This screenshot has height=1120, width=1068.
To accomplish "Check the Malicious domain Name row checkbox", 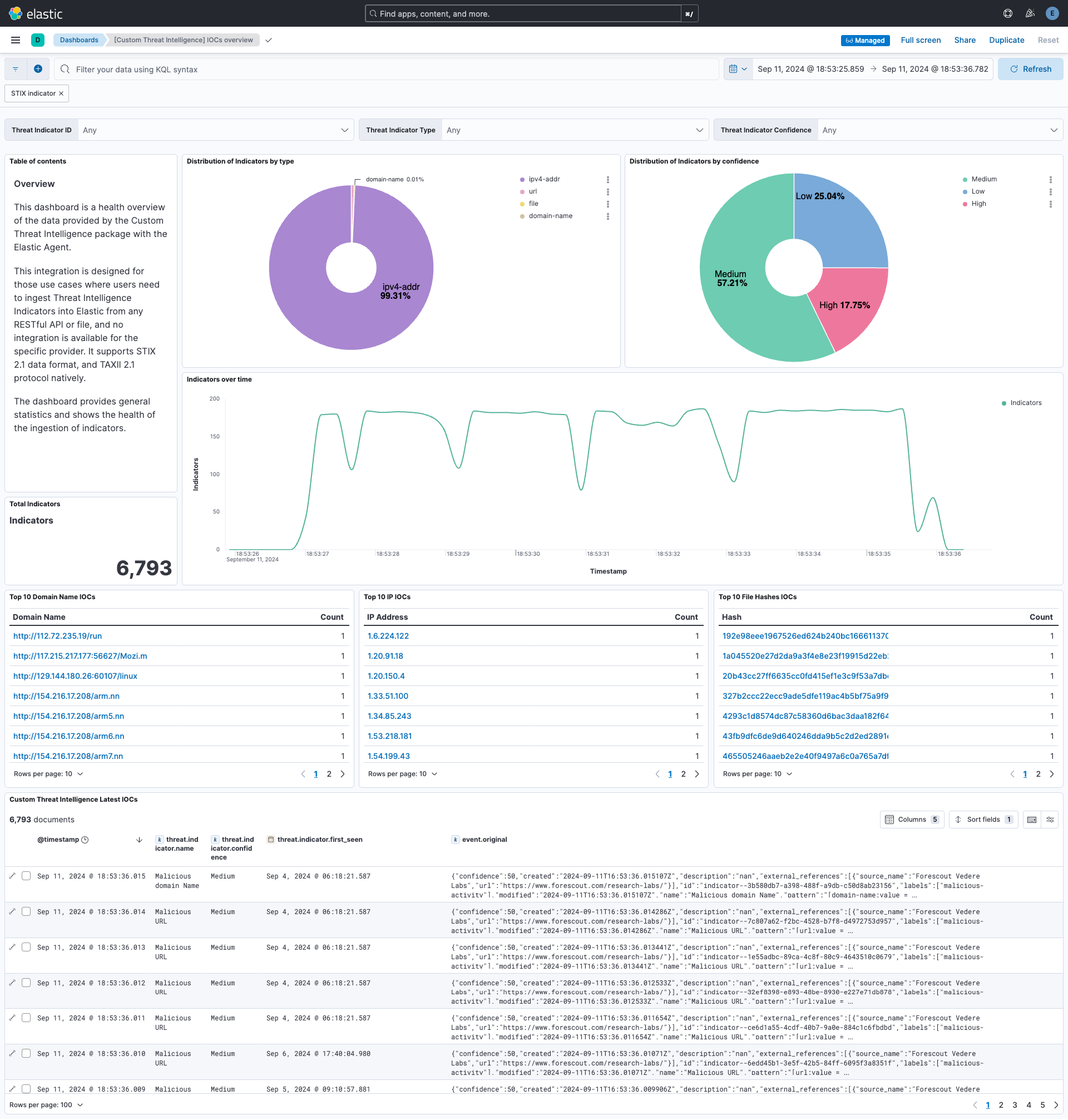I will [26, 876].
